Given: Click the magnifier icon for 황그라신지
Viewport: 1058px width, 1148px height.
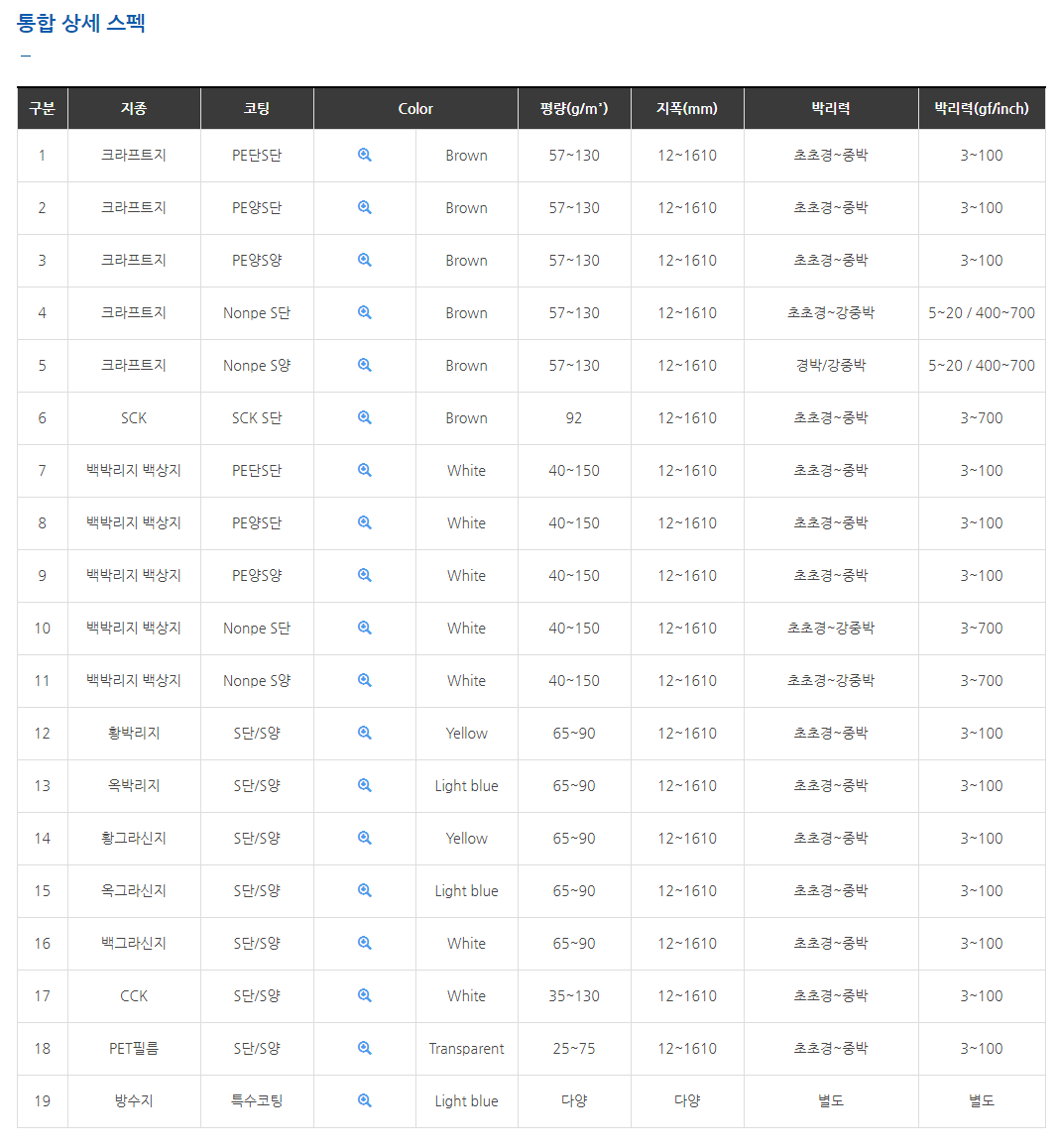Looking at the screenshot, I should tap(365, 838).
